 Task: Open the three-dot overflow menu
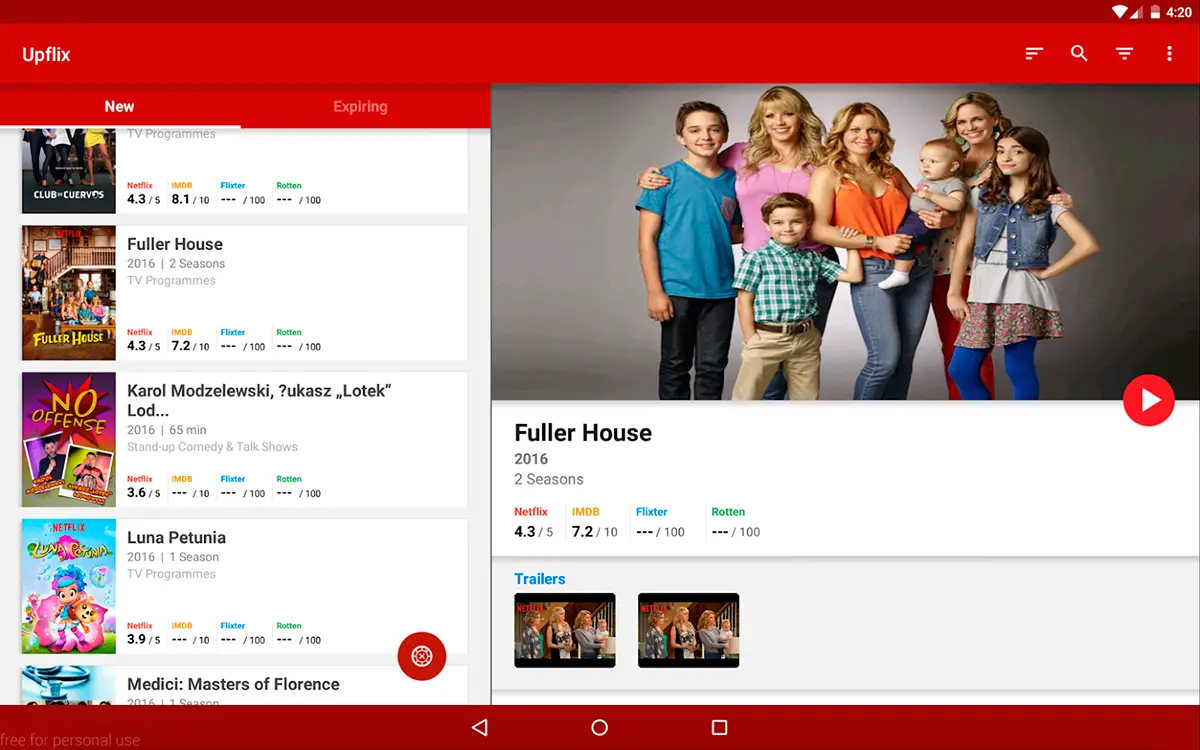1169,54
